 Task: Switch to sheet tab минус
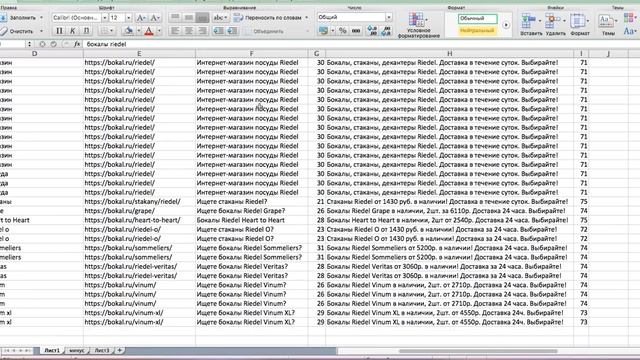(x=77, y=350)
